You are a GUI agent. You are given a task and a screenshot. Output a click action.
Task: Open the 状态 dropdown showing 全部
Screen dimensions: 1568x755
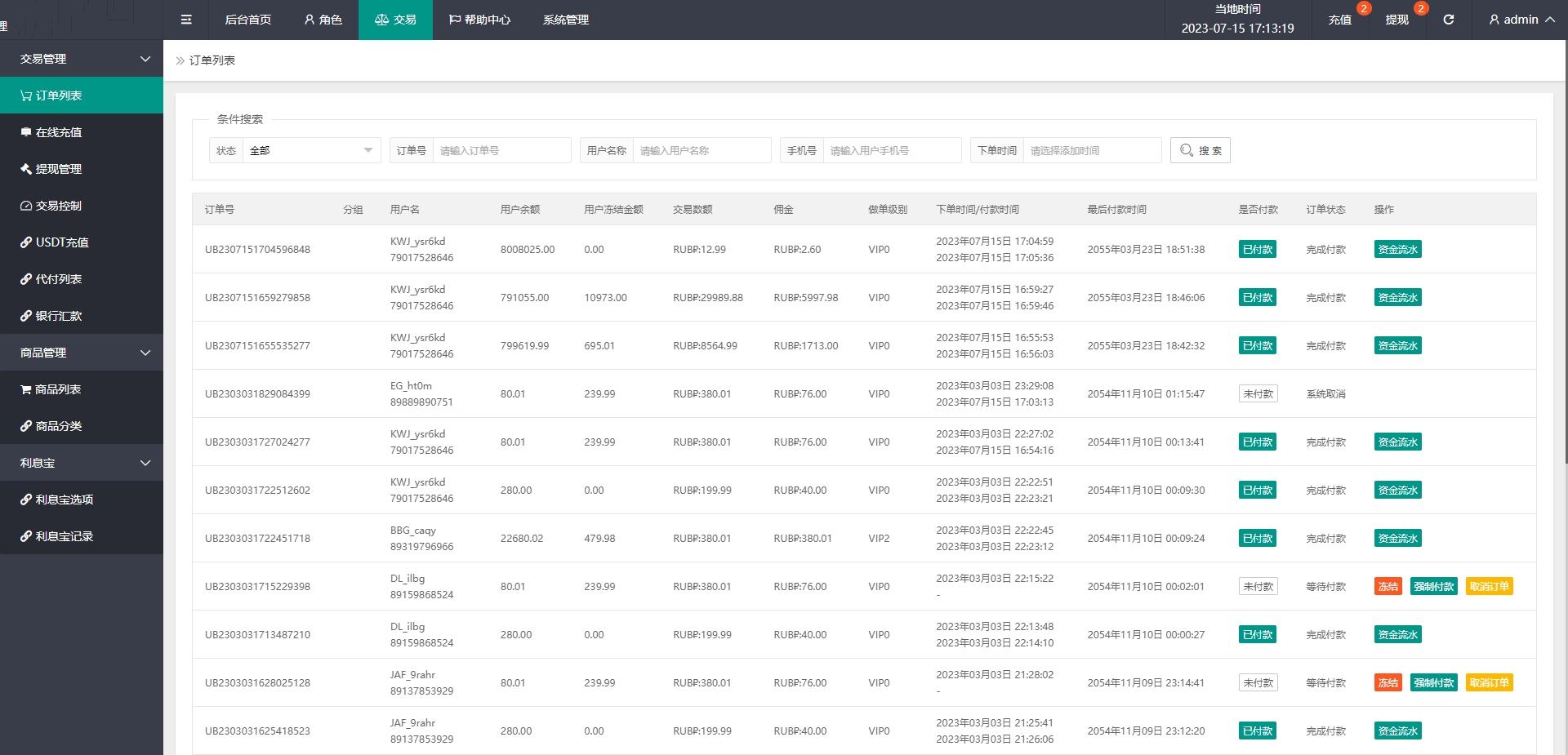(x=311, y=150)
